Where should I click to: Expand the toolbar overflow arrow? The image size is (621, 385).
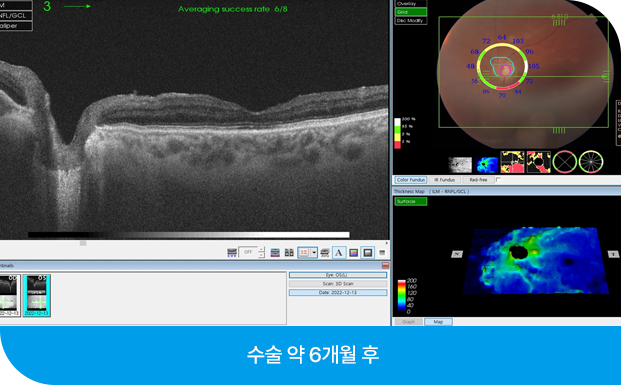pyautogui.click(x=387, y=243)
